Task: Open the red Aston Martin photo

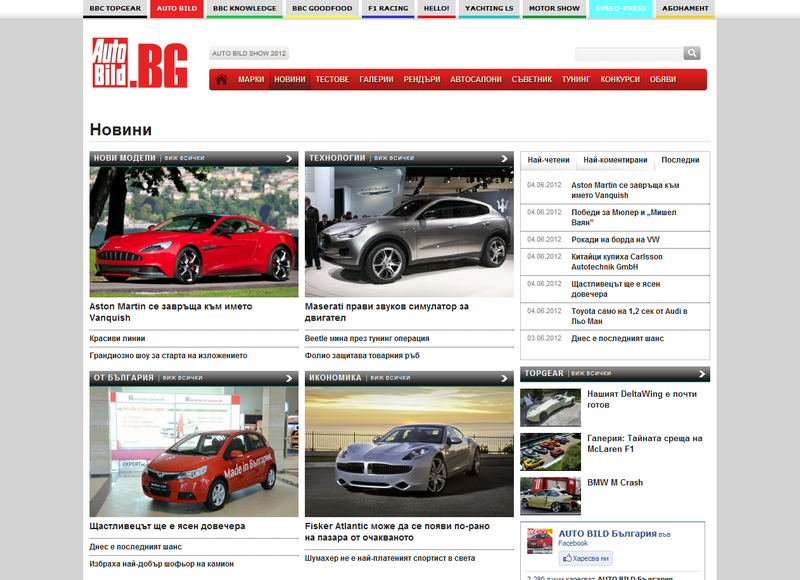Action: pyautogui.click(x=194, y=232)
